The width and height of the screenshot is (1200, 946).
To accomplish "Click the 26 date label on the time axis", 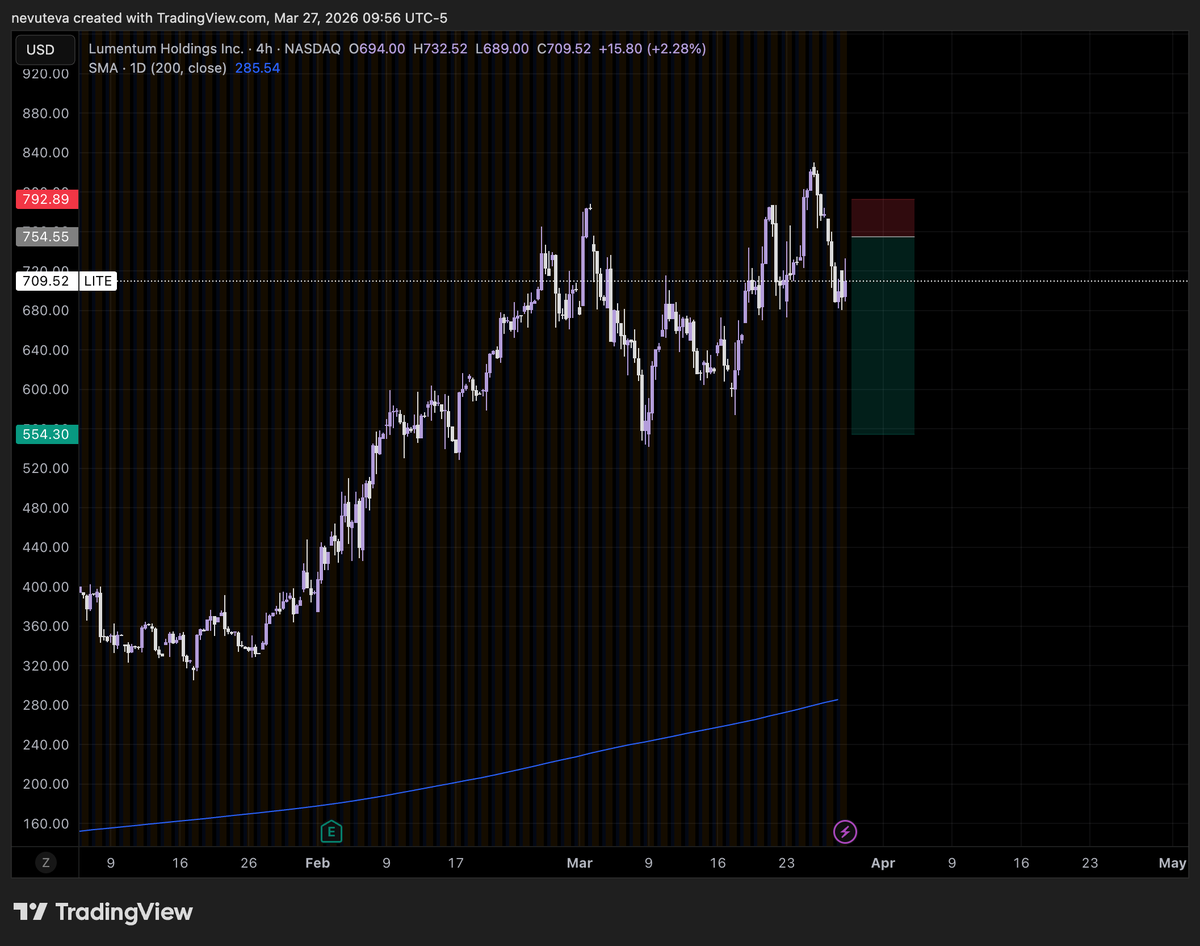I will pos(249,863).
